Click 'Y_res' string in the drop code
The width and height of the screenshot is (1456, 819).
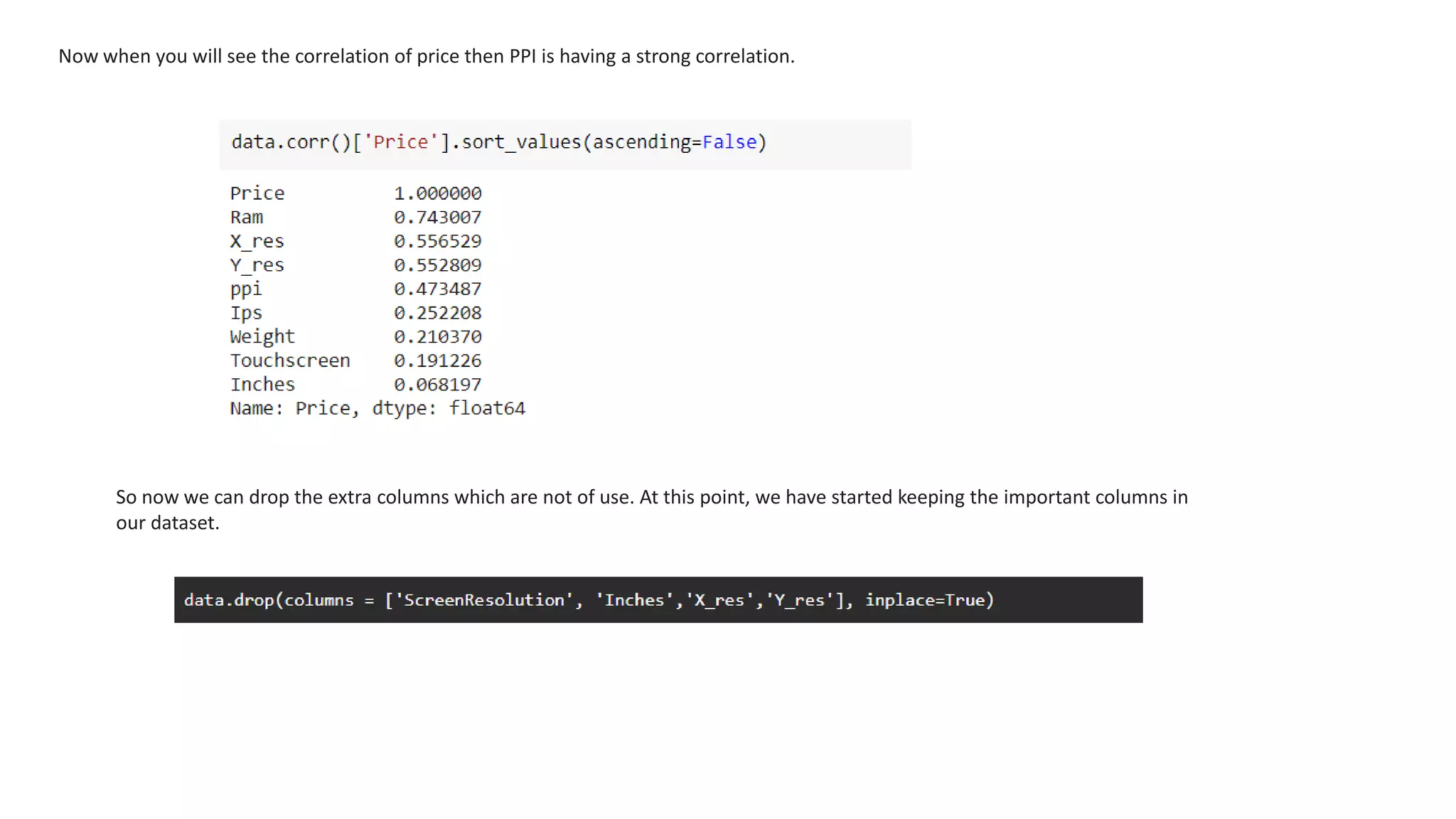coord(799,600)
